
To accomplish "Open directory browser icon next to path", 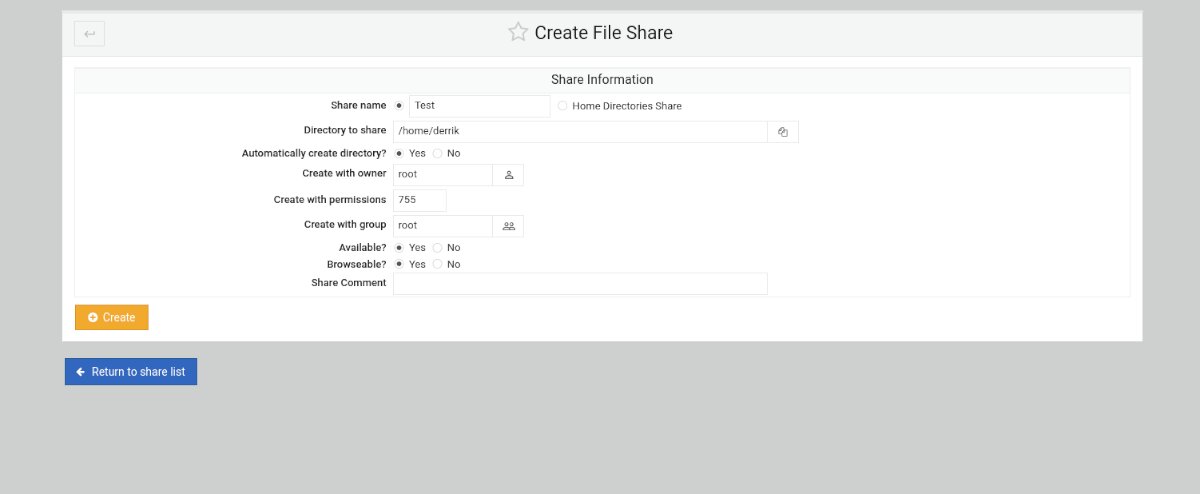I will pos(783,132).
